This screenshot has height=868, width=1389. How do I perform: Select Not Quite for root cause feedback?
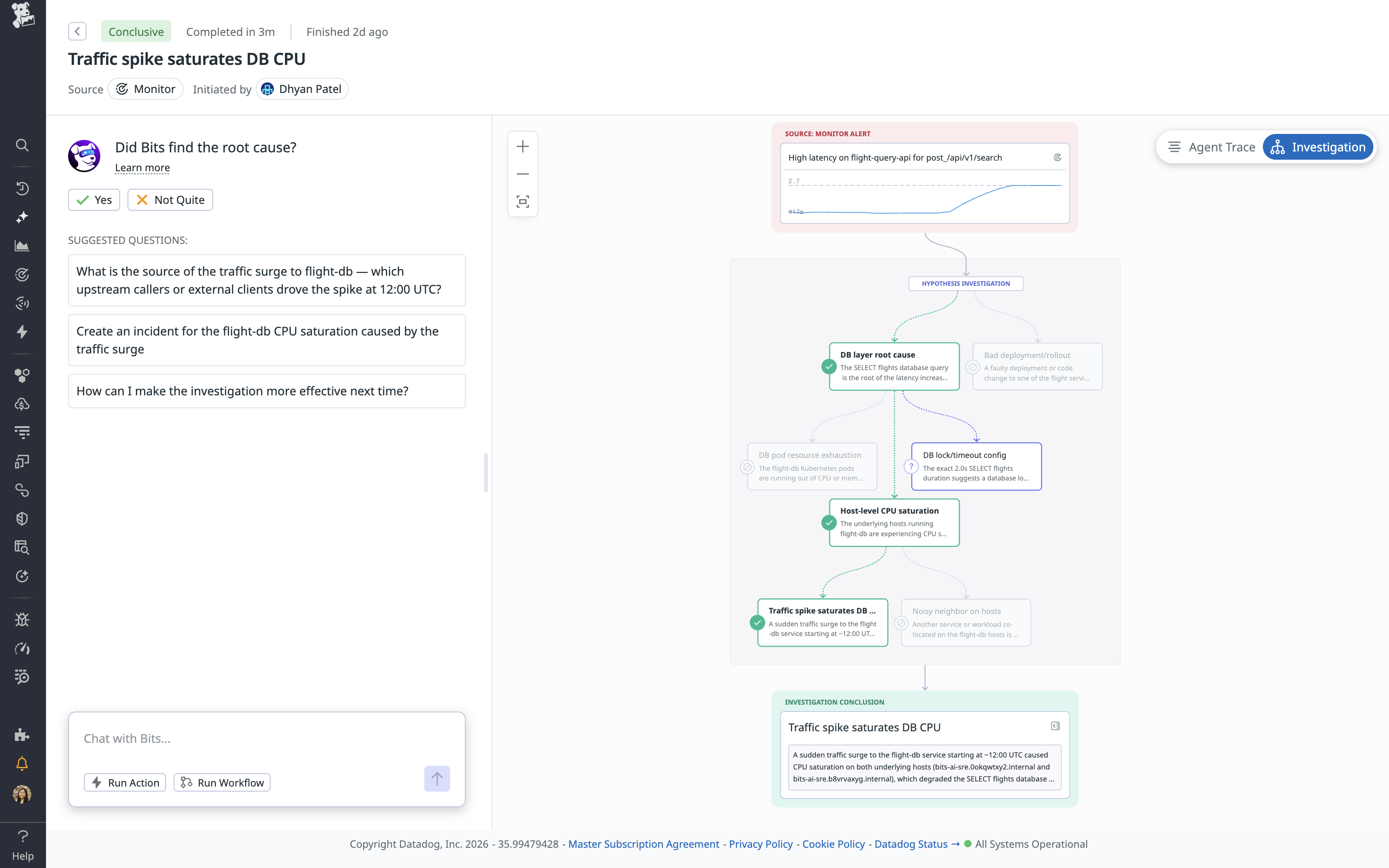point(170,200)
